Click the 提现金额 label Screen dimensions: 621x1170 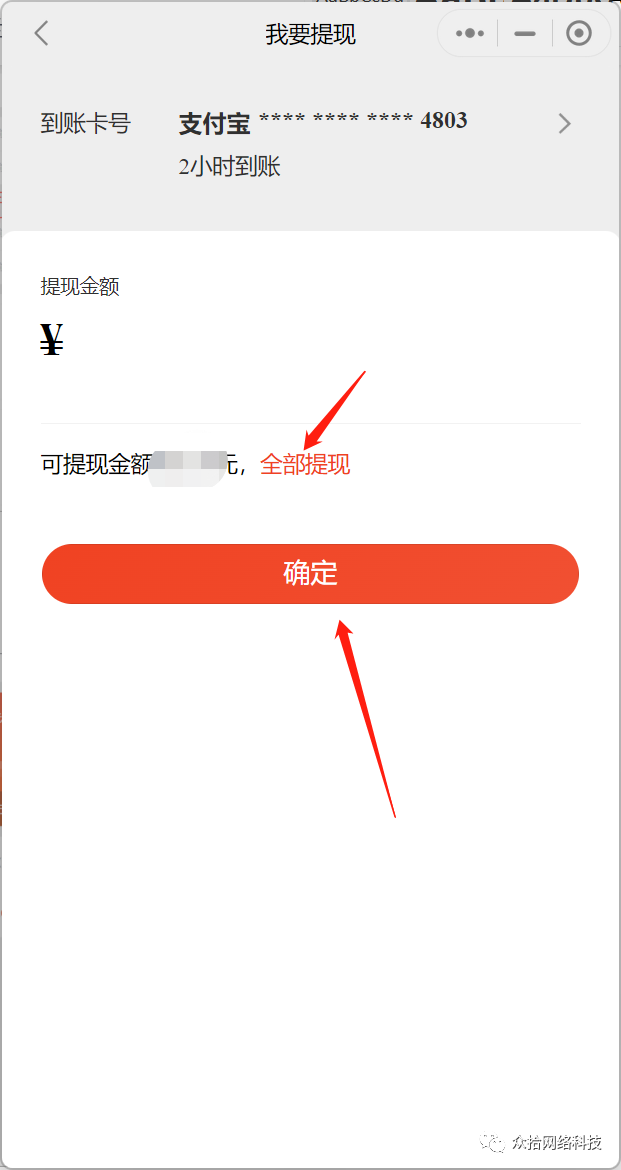pos(80,287)
